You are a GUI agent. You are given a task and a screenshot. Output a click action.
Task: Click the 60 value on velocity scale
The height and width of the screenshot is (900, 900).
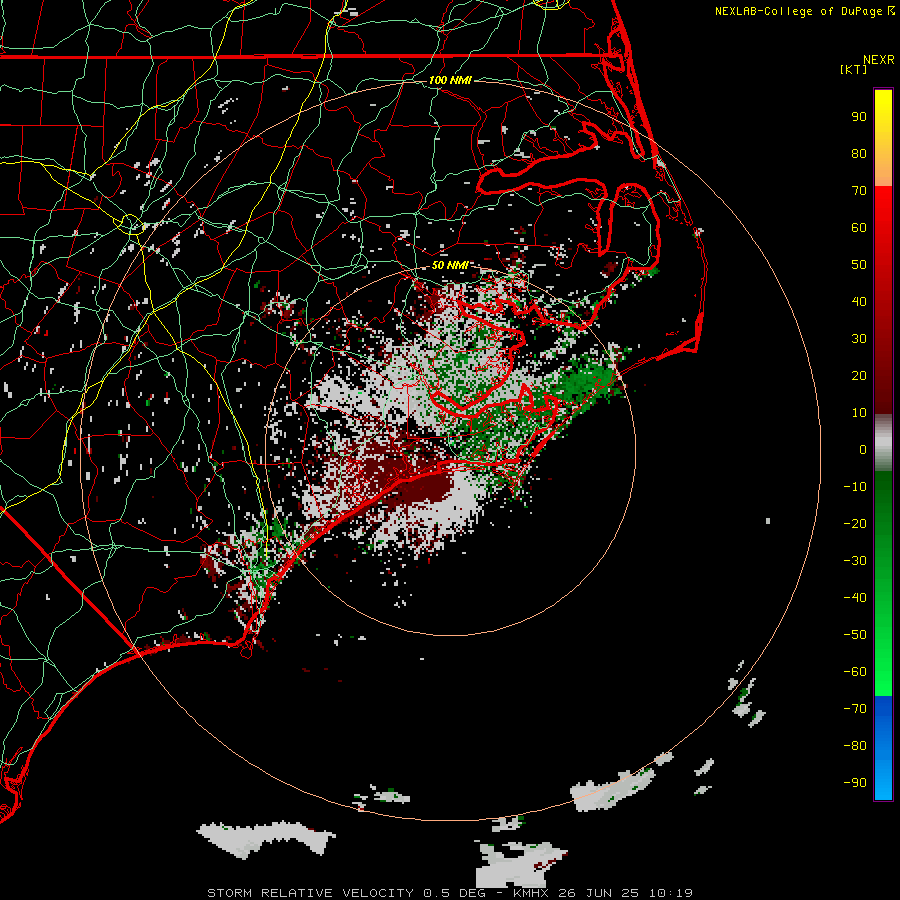tap(859, 227)
